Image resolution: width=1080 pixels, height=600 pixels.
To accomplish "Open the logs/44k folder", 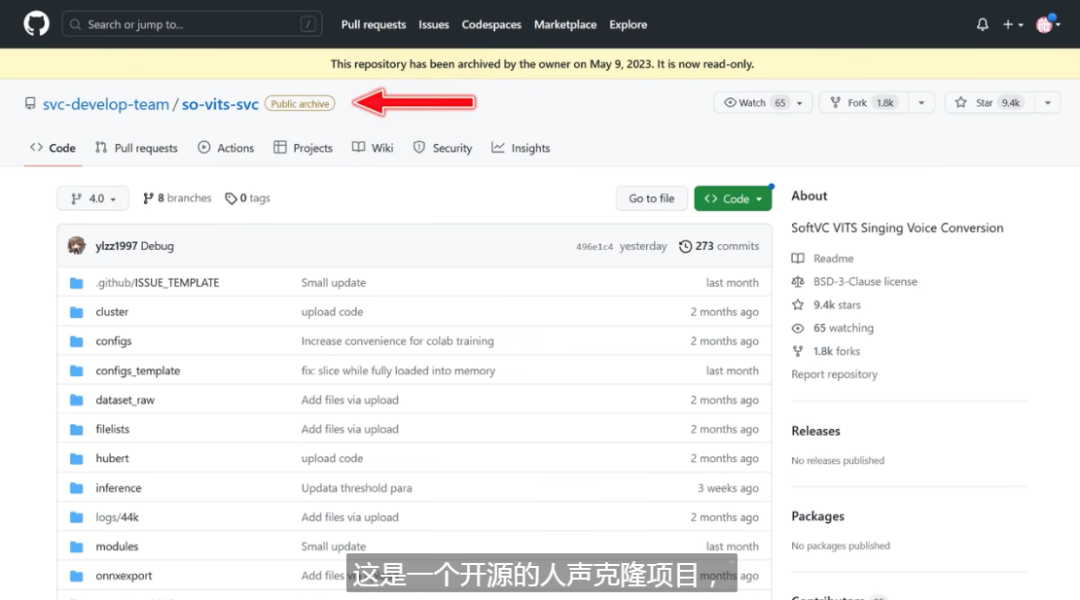I will 117,517.
